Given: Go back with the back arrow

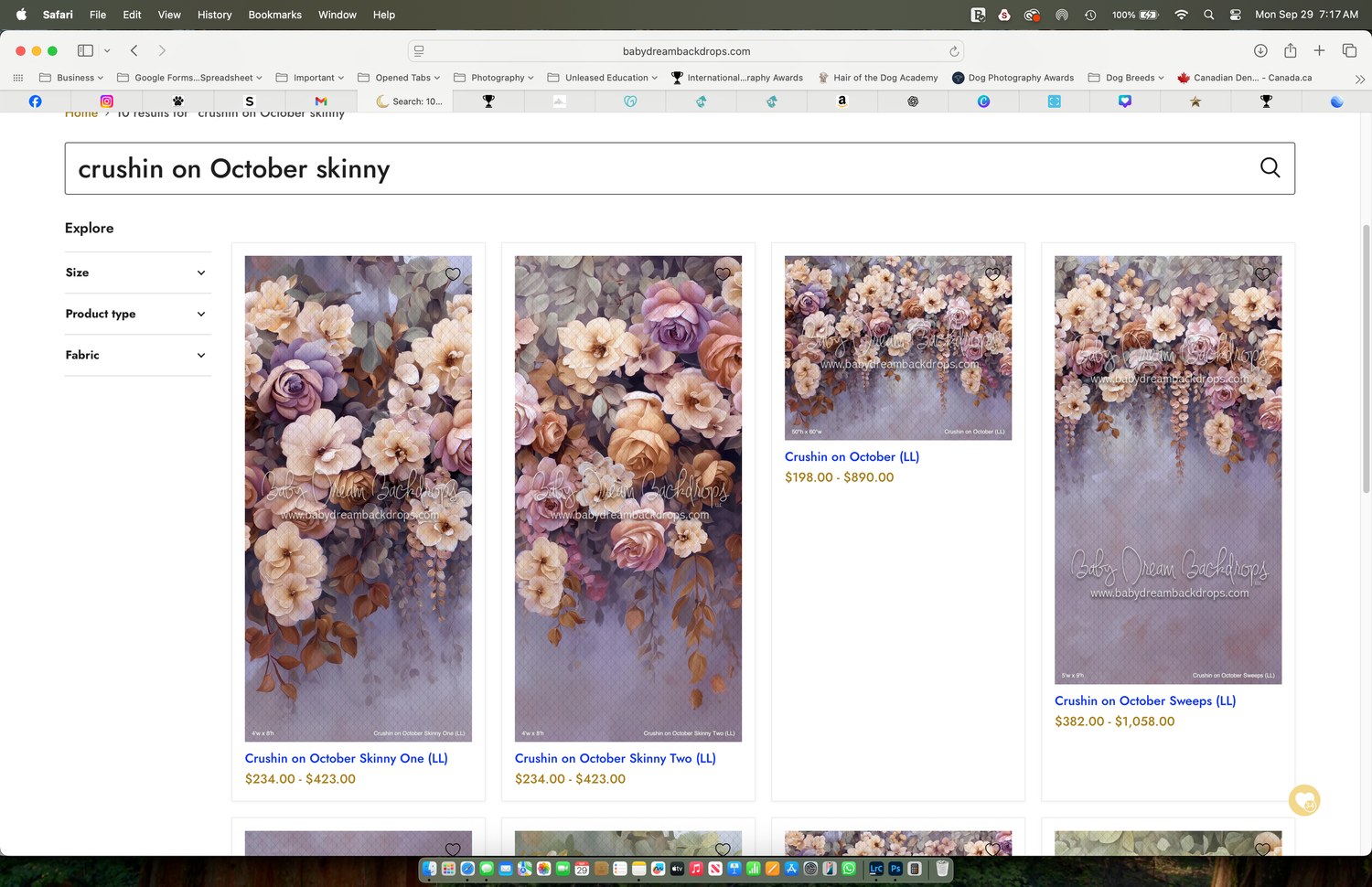Looking at the screenshot, I should (134, 51).
